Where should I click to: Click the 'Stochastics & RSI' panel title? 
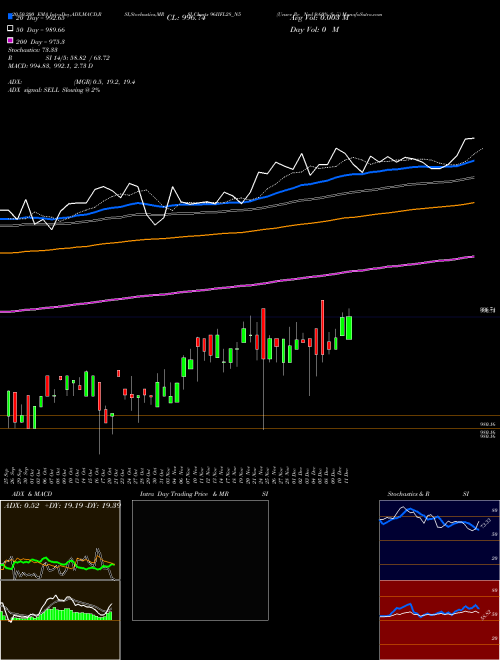(x=428, y=494)
